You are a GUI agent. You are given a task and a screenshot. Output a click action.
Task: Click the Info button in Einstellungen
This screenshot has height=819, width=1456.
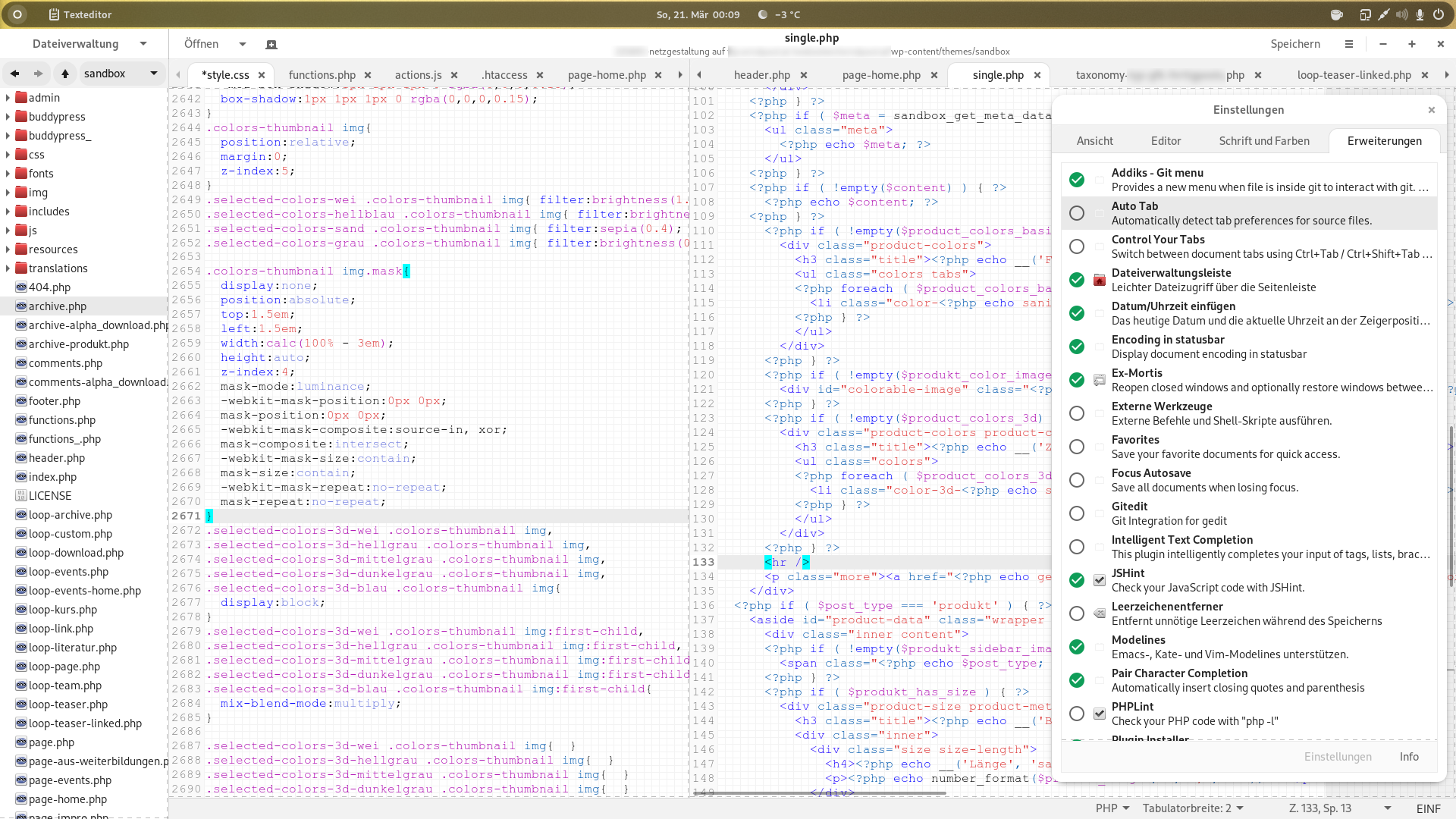(x=1408, y=757)
